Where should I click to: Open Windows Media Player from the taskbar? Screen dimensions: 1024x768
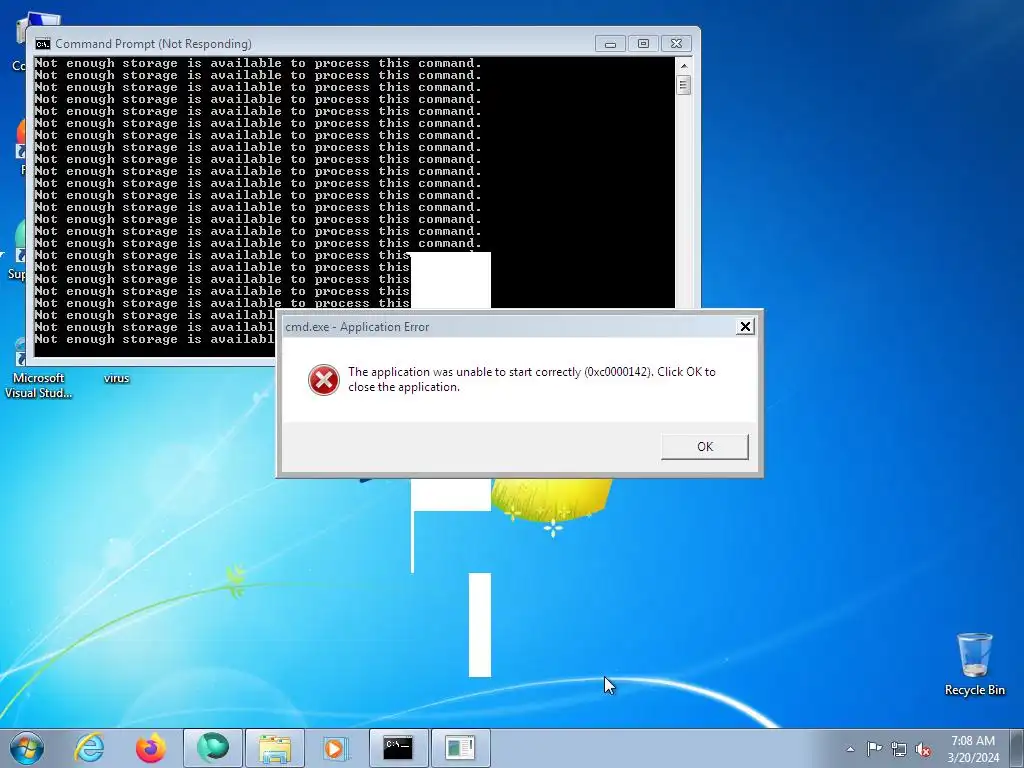pos(337,748)
